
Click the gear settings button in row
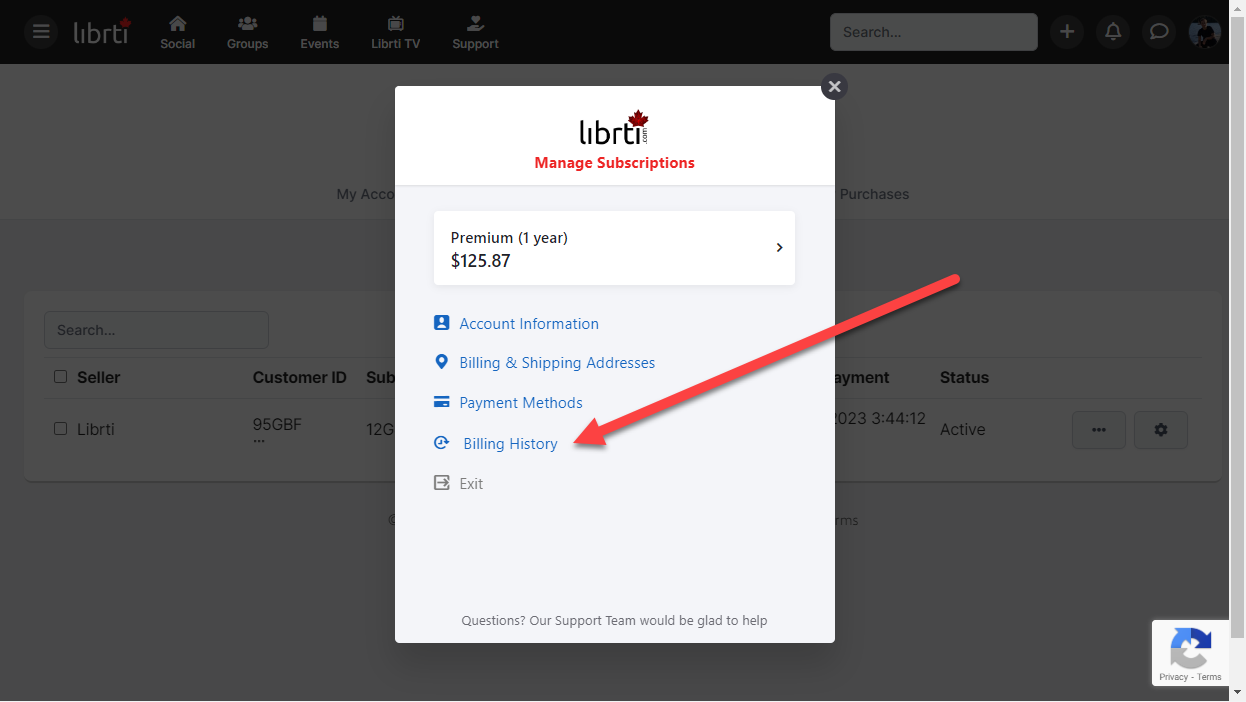1161,430
